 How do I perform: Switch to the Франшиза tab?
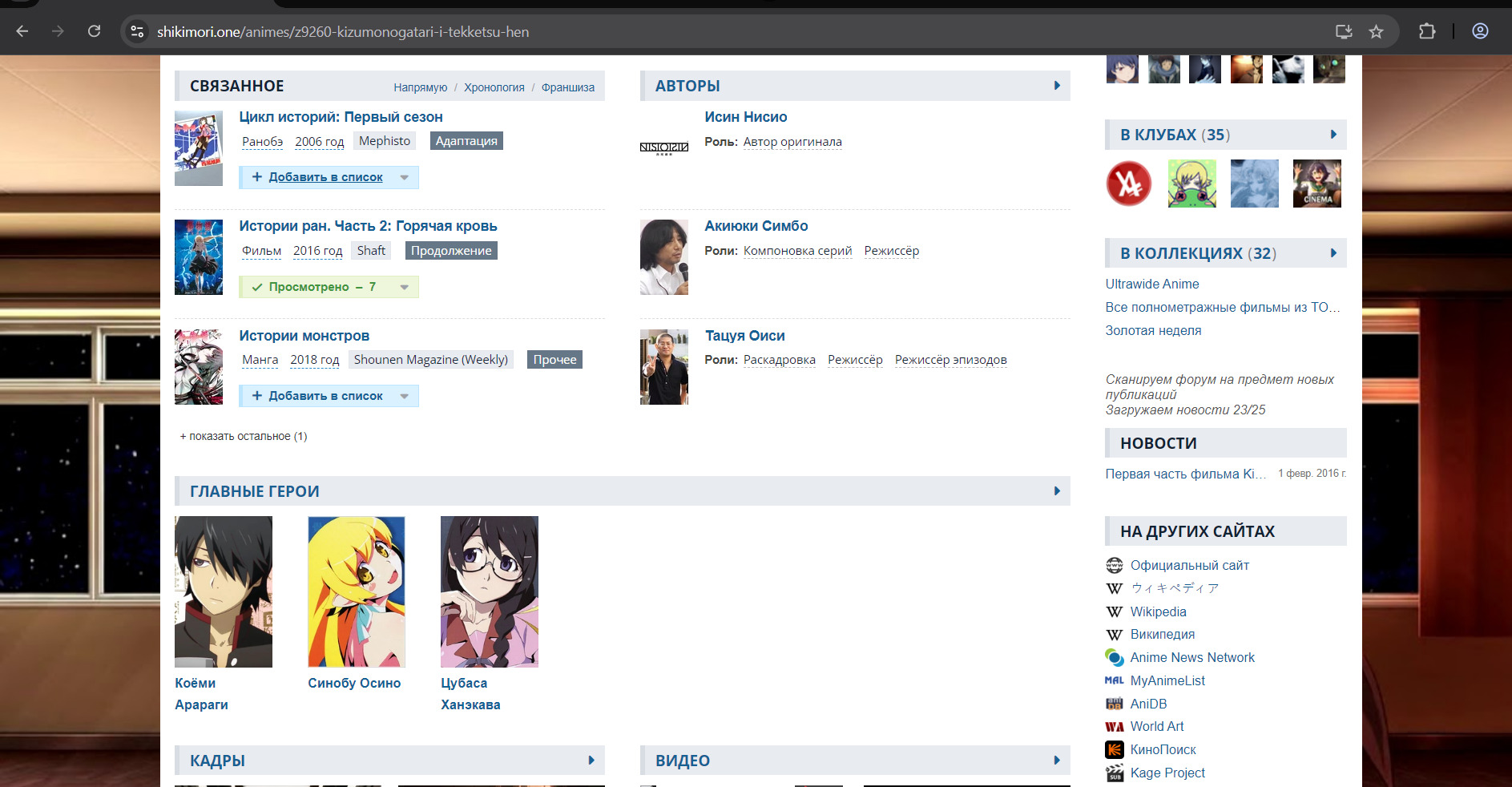pos(567,87)
